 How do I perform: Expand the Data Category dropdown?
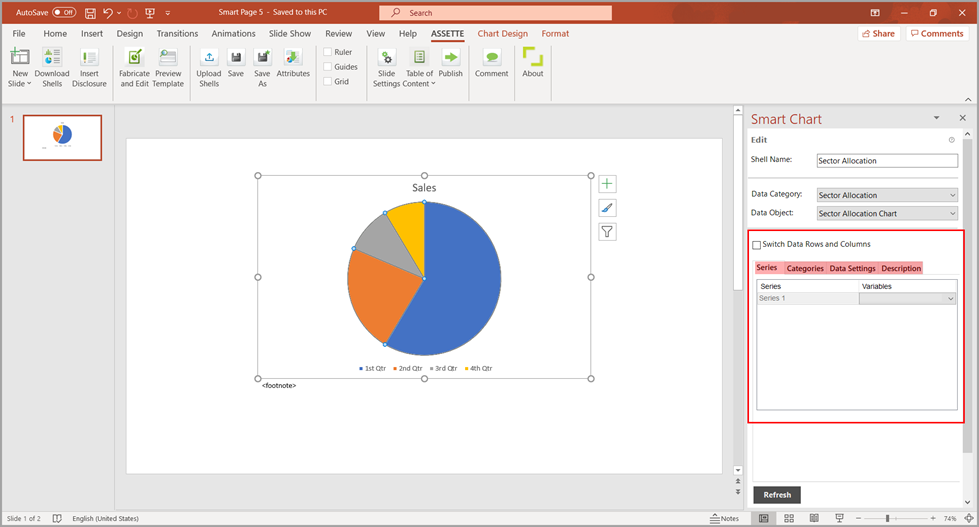(x=952, y=195)
